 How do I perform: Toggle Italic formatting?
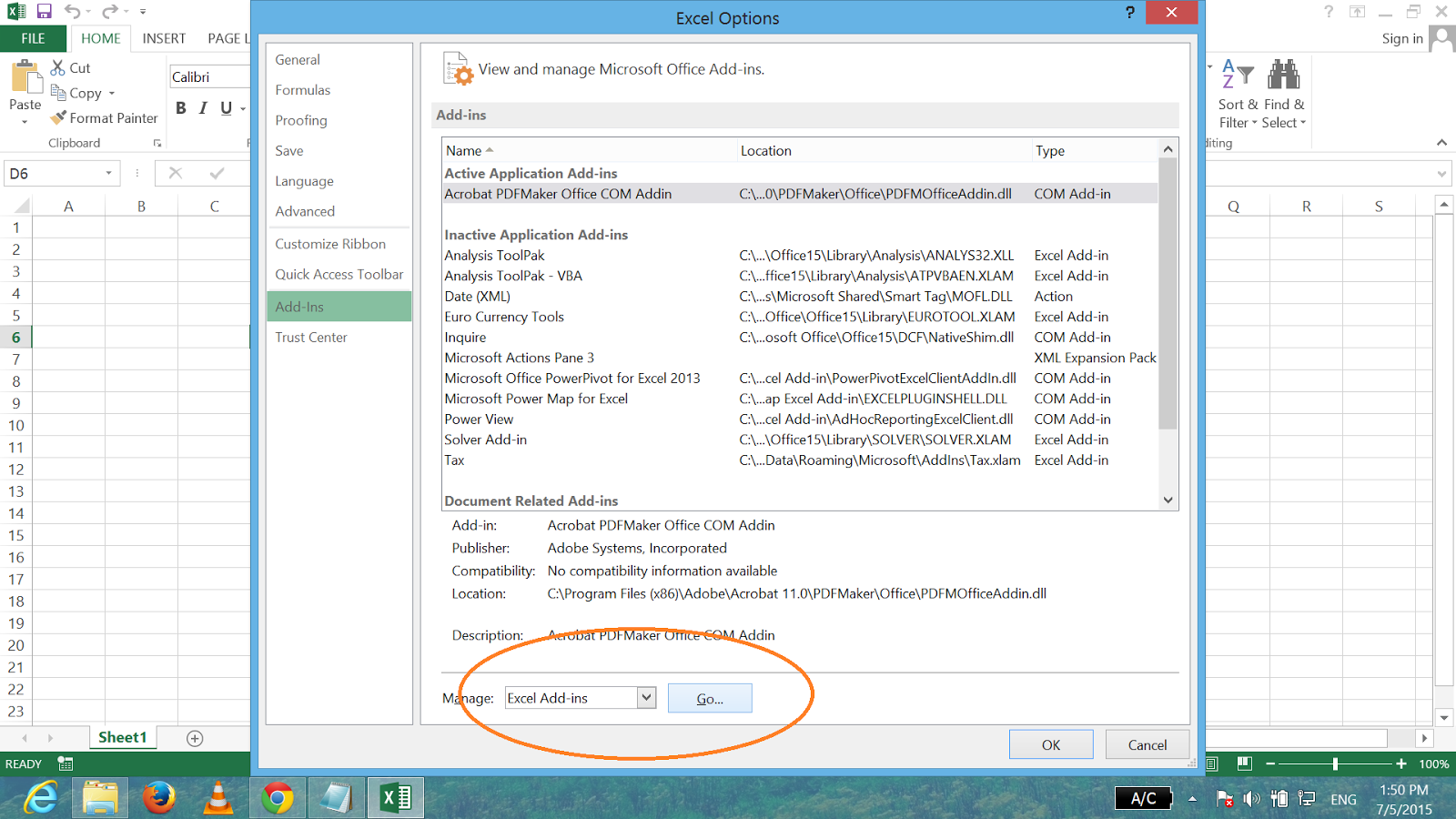[203, 108]
